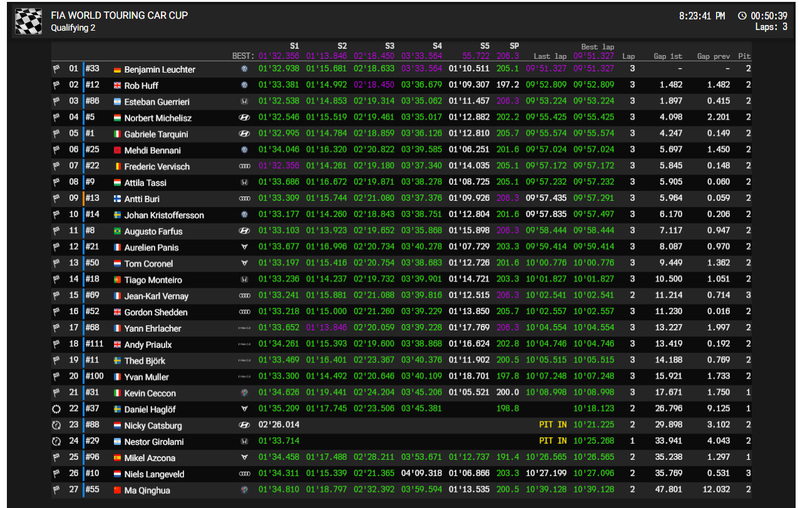
Task: Click the S3 column header
Action: tap(389, 46)
